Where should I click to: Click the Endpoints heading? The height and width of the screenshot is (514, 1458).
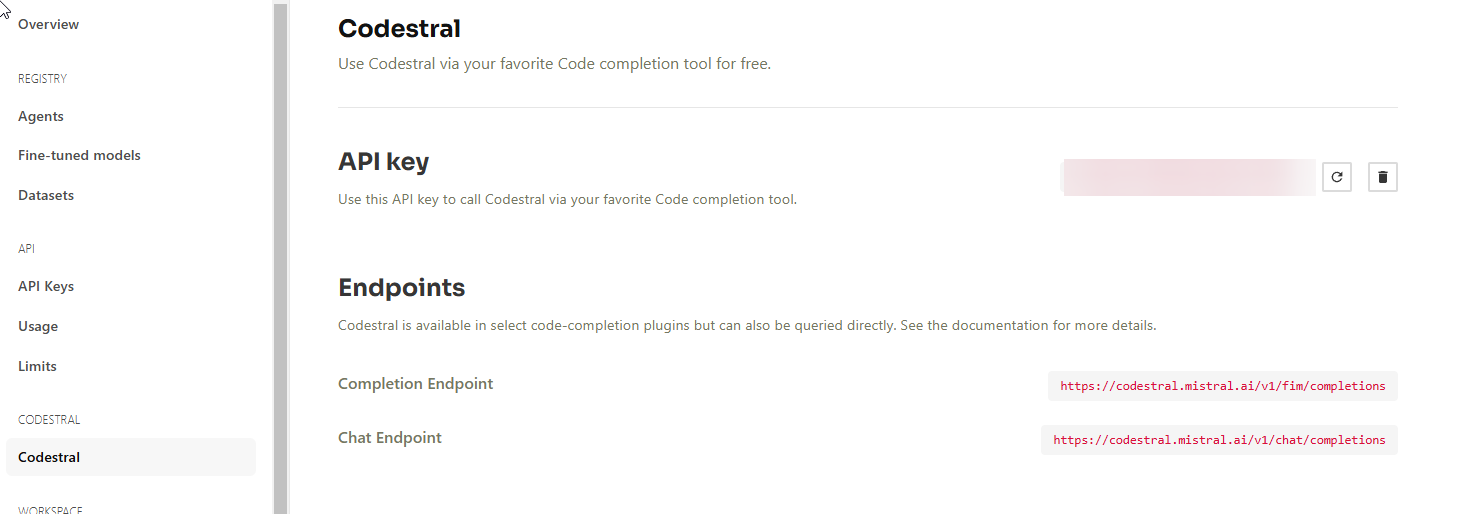click(402, 288)
